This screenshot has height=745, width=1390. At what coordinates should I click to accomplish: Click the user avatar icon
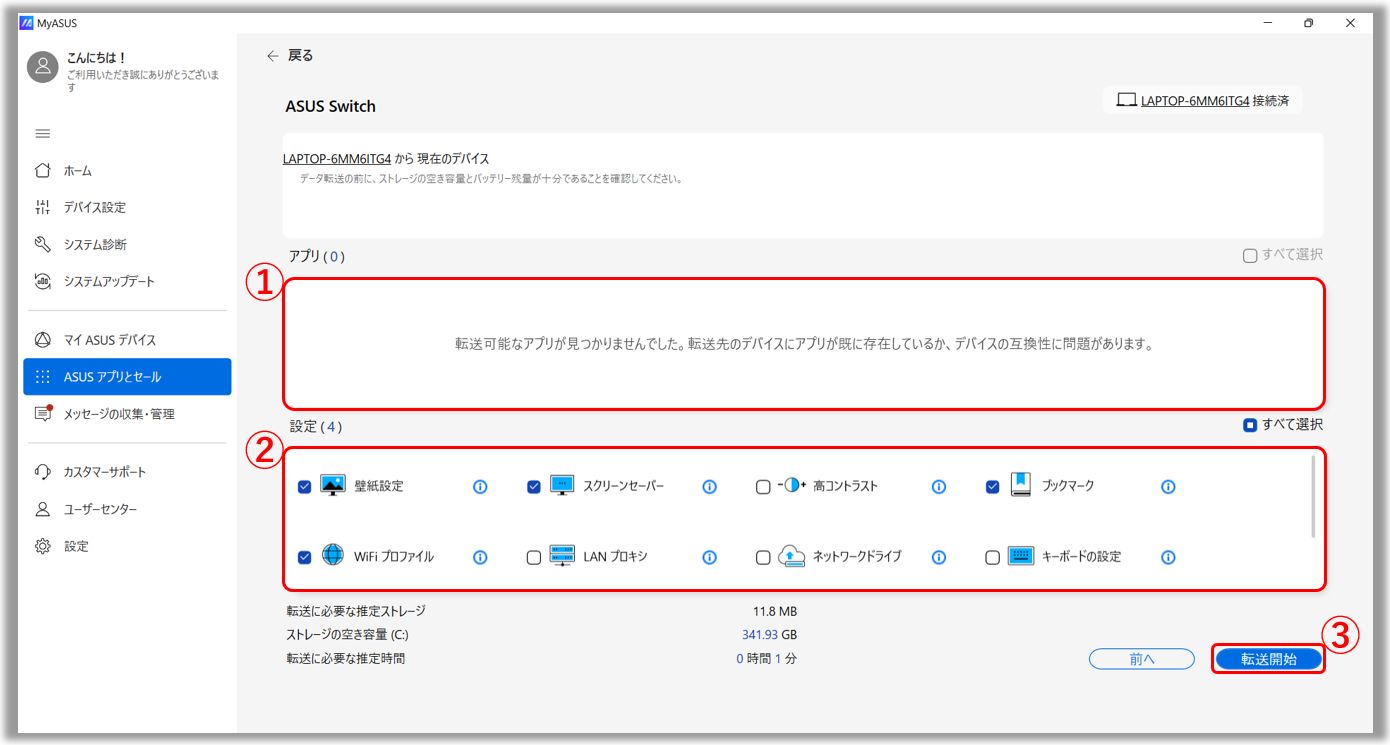click(42, 67)
